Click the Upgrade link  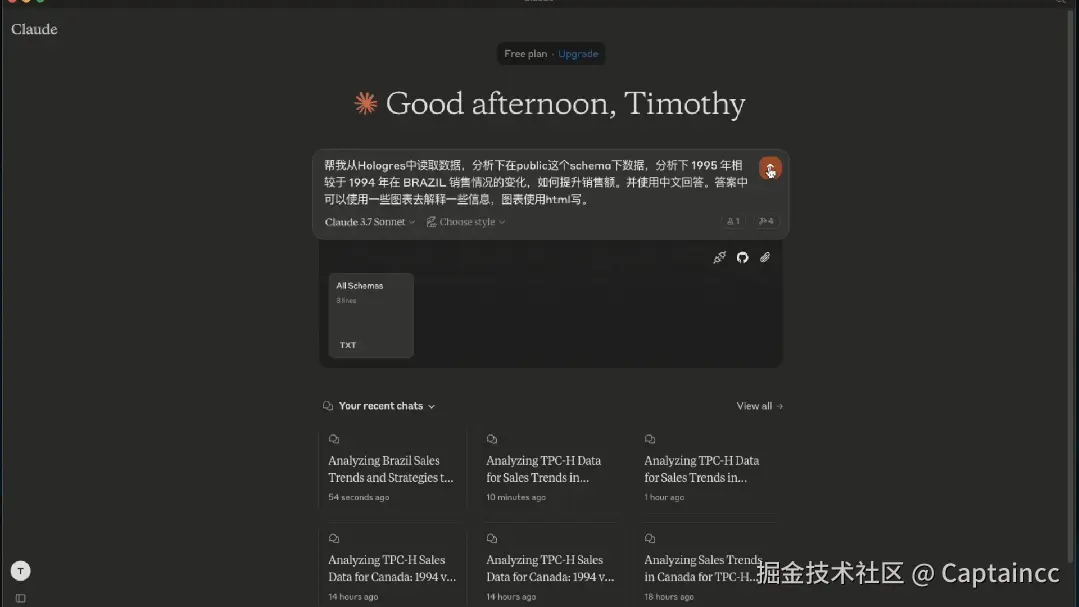tap(578, 54)
